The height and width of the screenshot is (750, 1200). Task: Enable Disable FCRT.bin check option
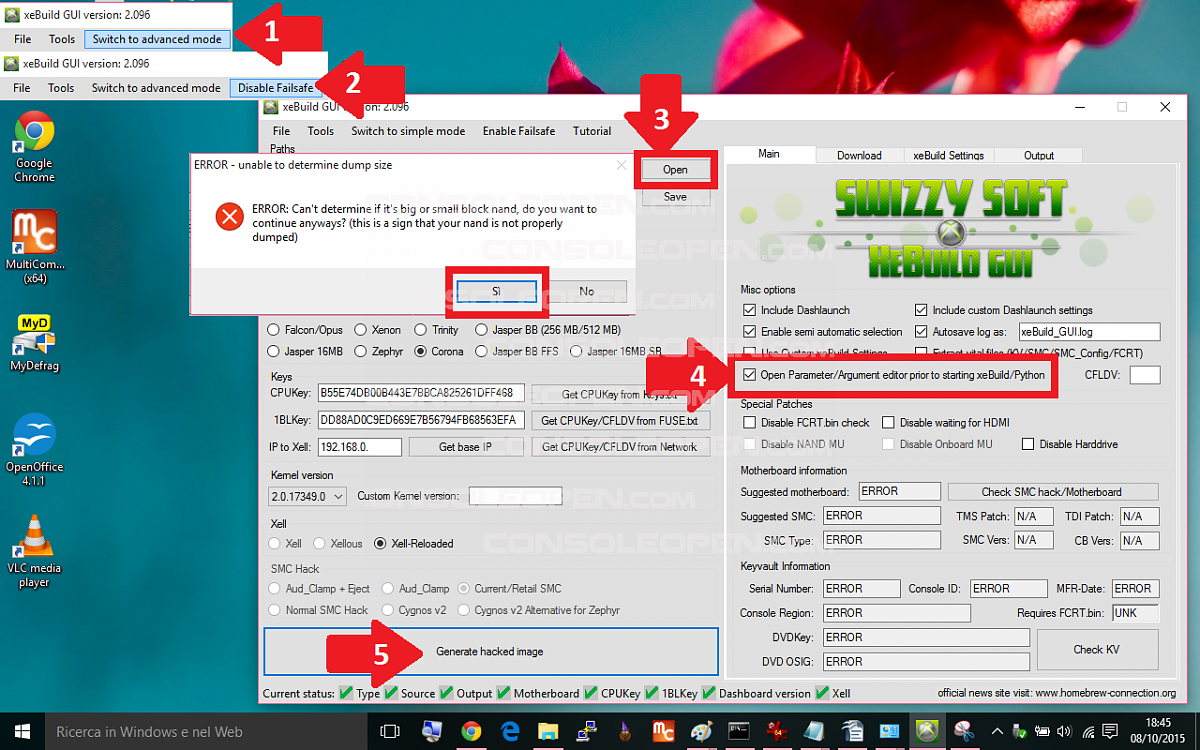[750, 423]
